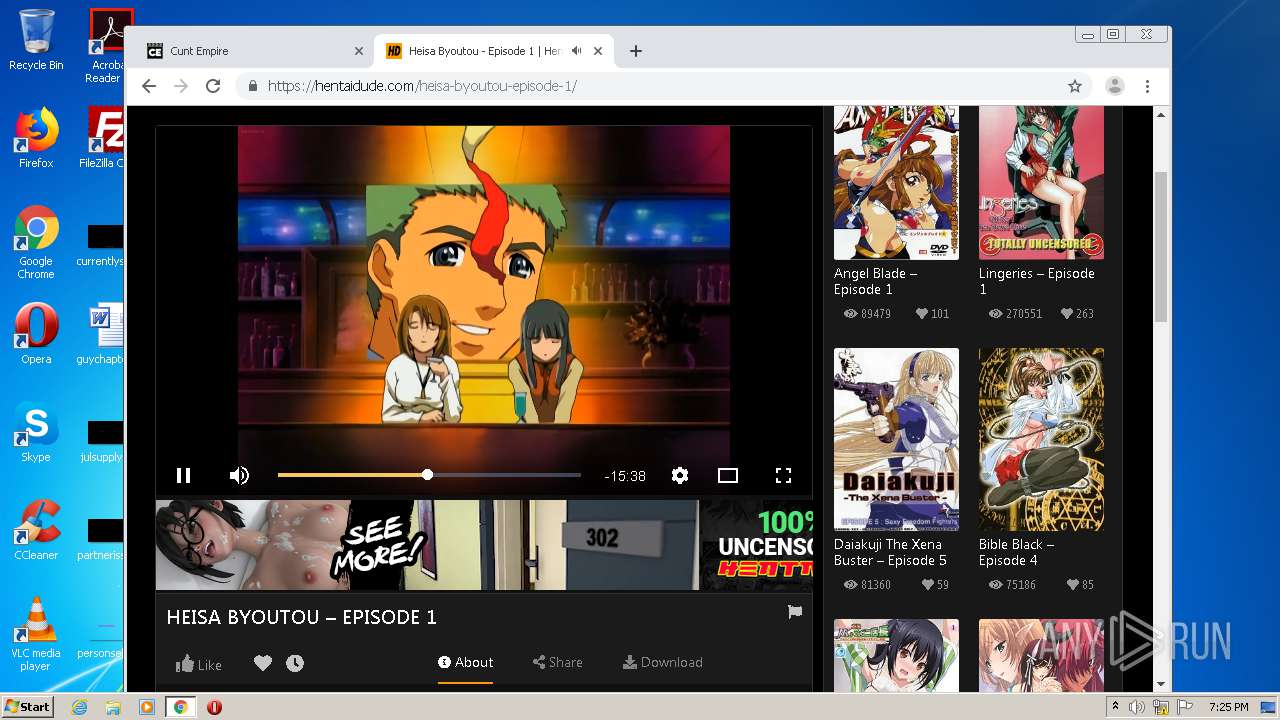The image size is (1280, 720).
Task: Mute the video player volume
Action: (239, 476)
